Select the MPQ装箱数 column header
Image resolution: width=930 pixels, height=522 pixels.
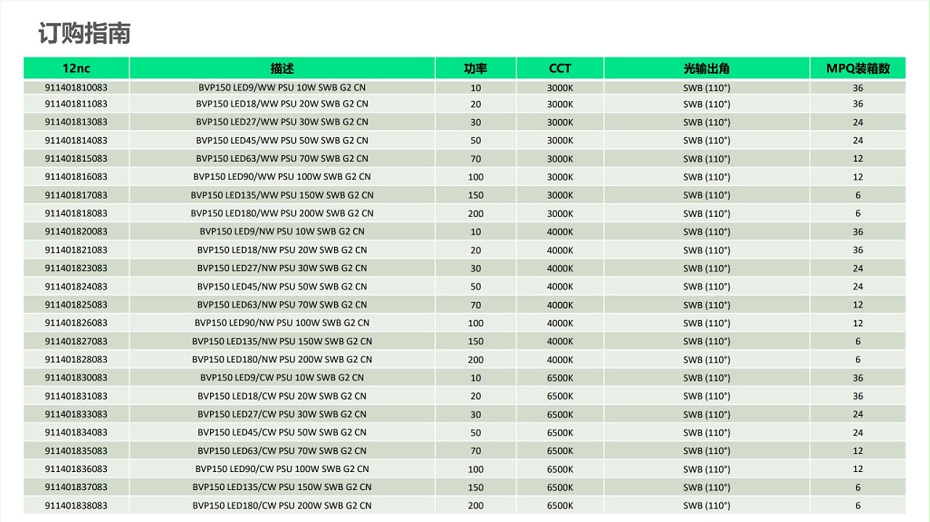[858, 68]
